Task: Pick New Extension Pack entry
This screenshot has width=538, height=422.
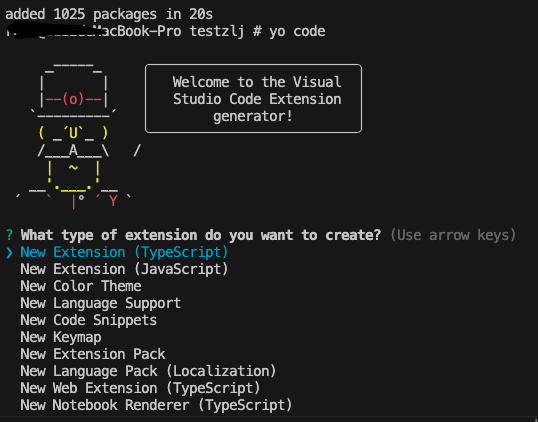Action: pos(93,354)
